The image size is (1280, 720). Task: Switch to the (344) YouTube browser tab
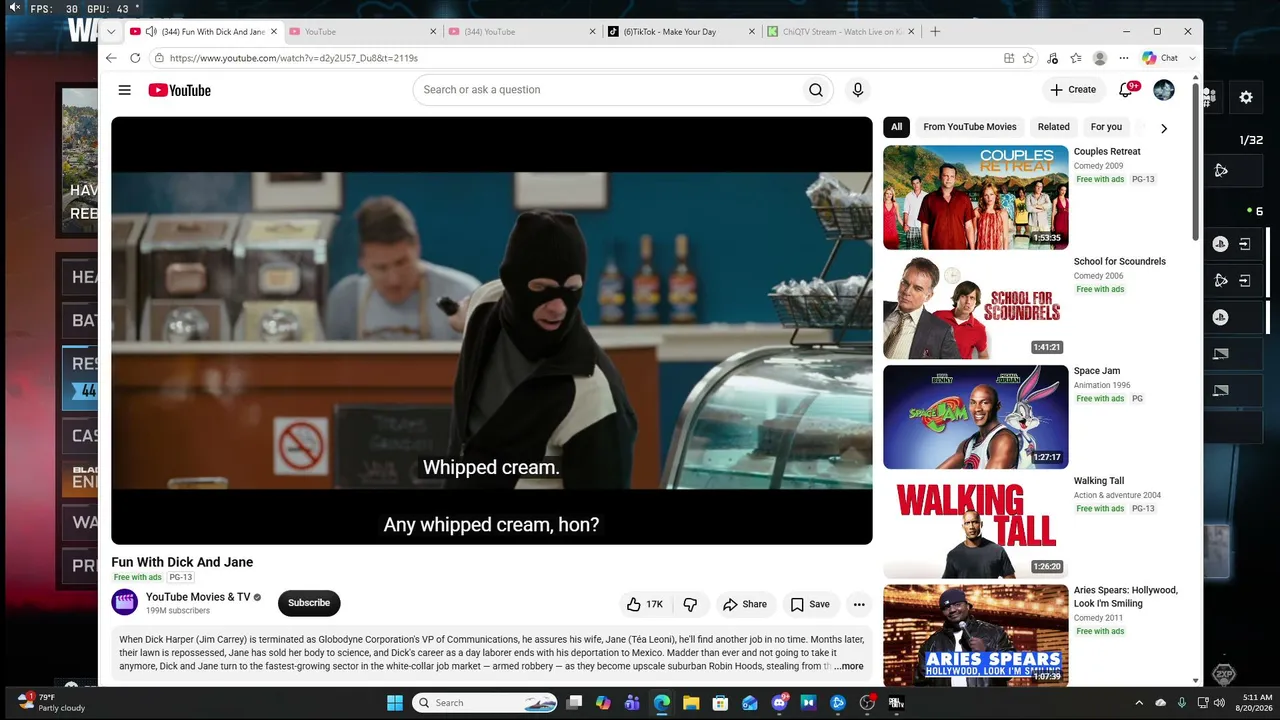tap(520, 32)
